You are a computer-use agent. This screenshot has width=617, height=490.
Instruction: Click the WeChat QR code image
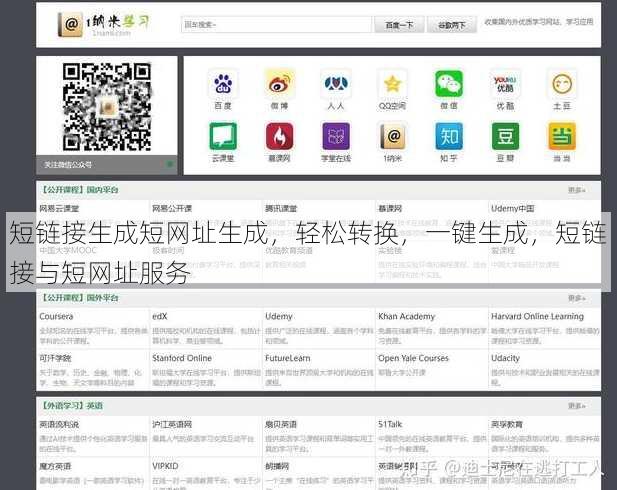[x=107, y=107]
